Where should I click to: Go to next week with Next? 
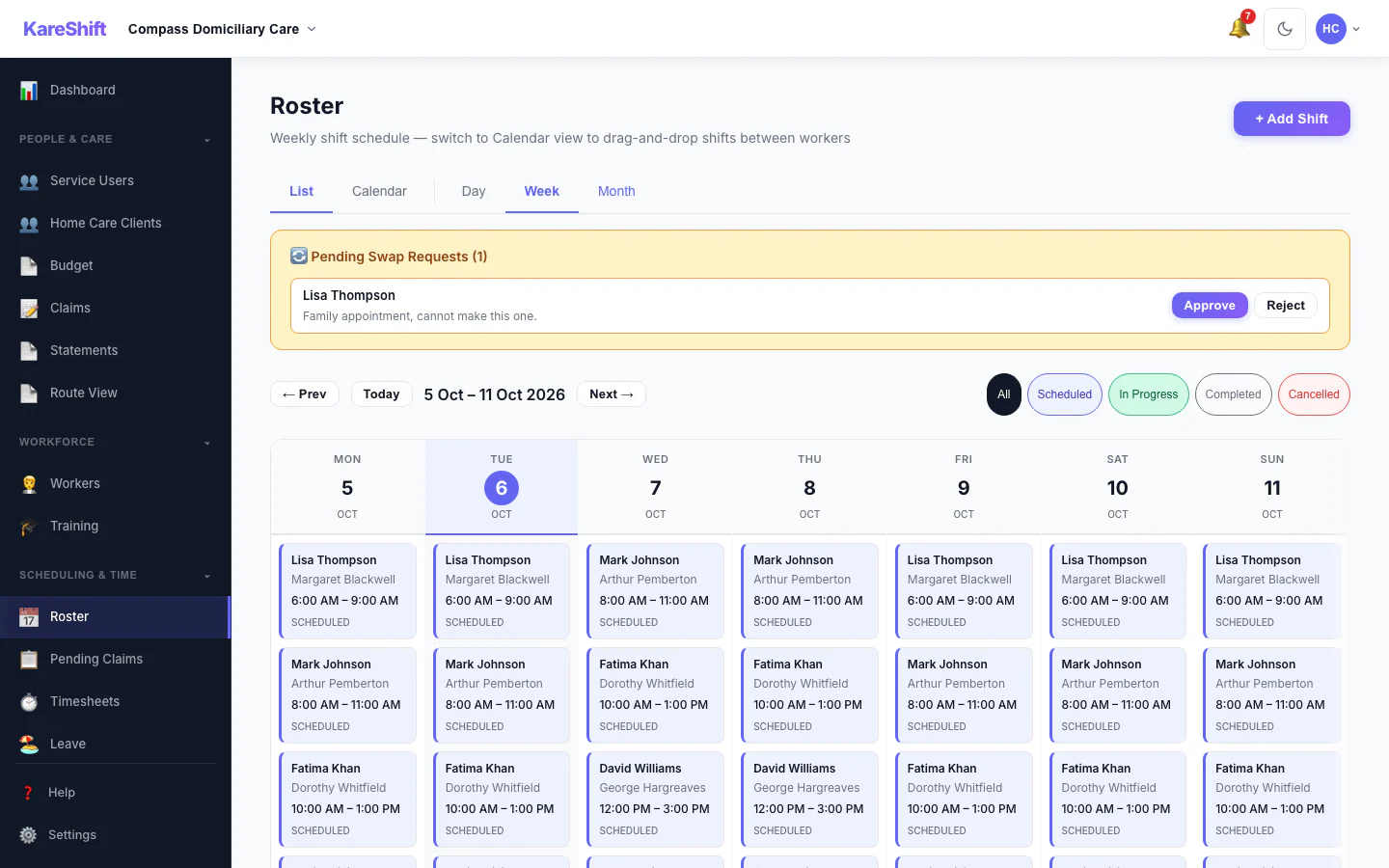pos(612,394)
